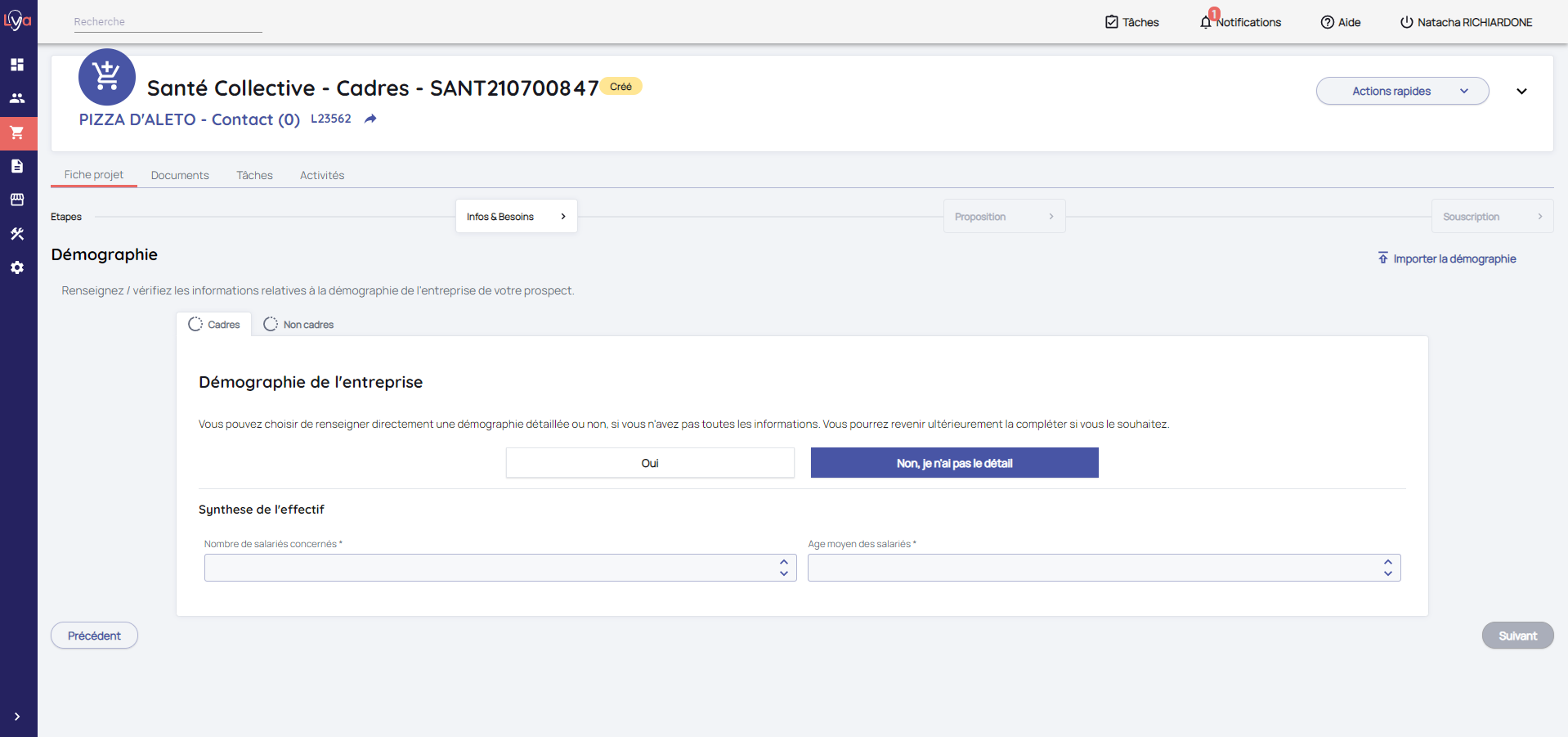Focus the Recherche search field

point(168,22)
